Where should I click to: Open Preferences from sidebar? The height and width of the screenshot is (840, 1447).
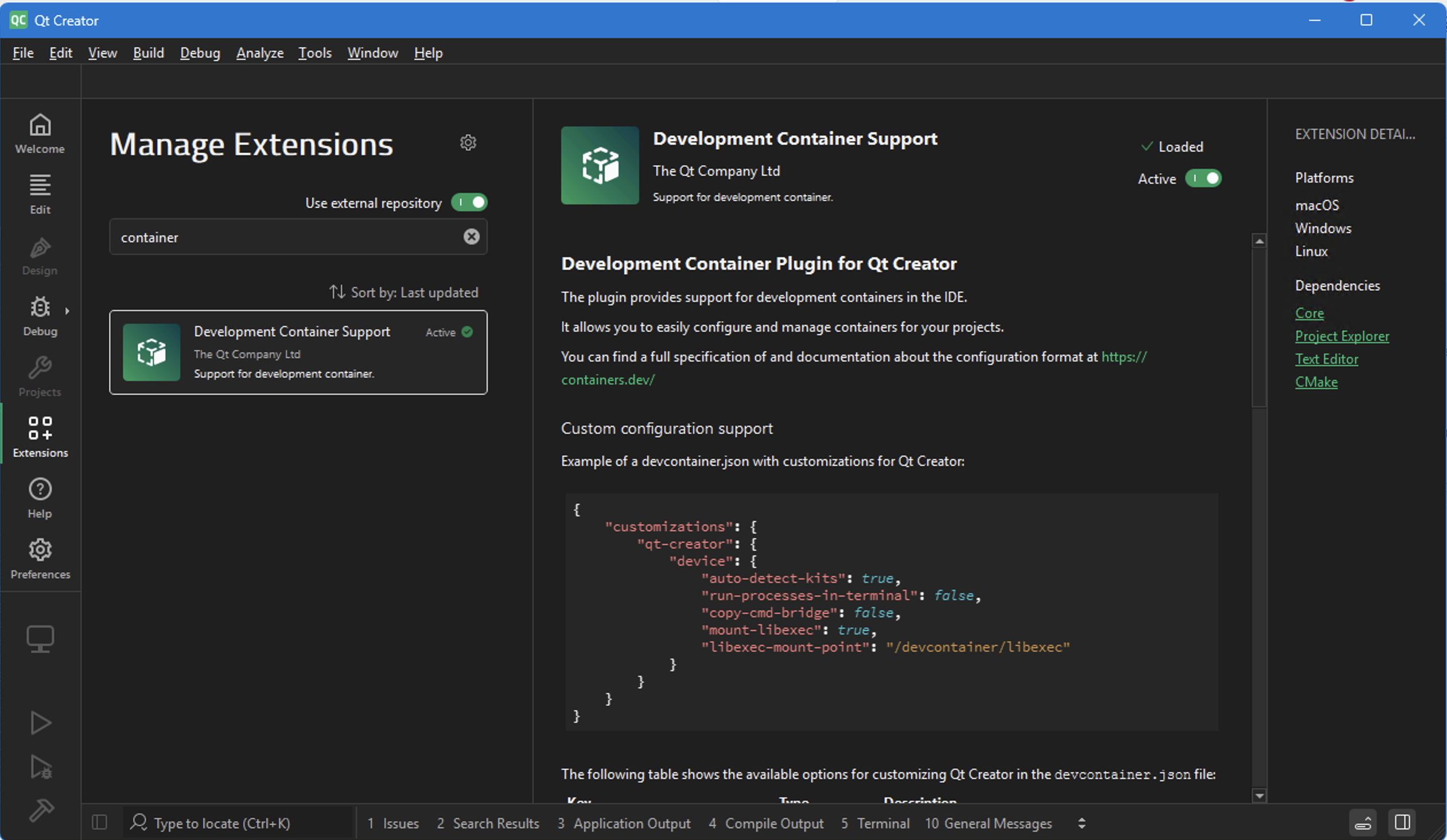[x=40, y=559]
